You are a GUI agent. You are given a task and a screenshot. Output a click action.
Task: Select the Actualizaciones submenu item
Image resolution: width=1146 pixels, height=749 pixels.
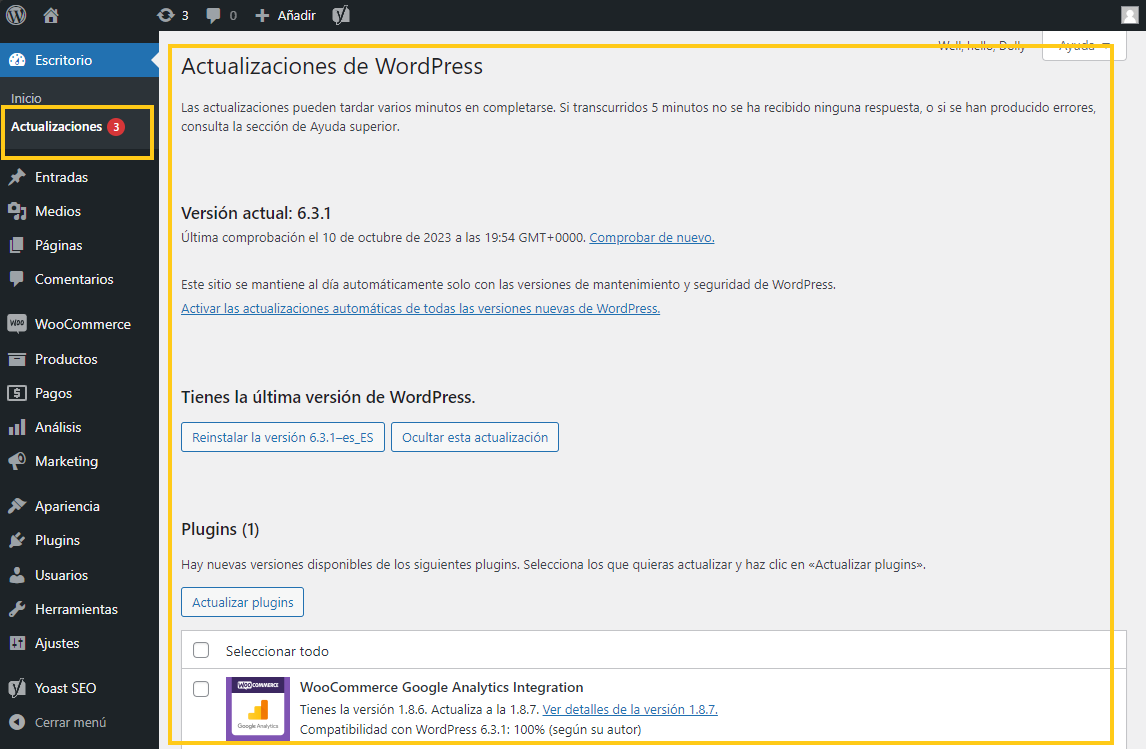coord(56,126)
